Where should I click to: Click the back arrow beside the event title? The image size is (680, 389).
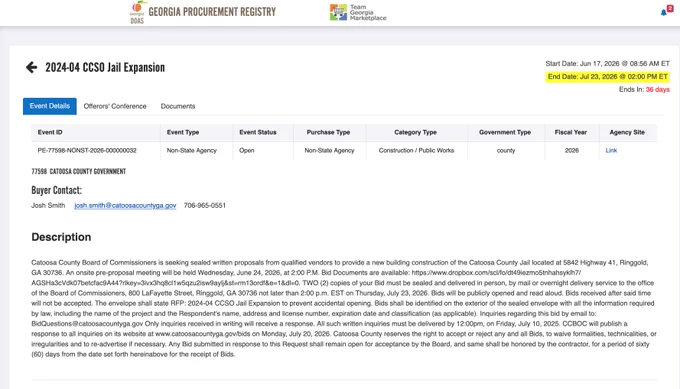pos(31,67)
